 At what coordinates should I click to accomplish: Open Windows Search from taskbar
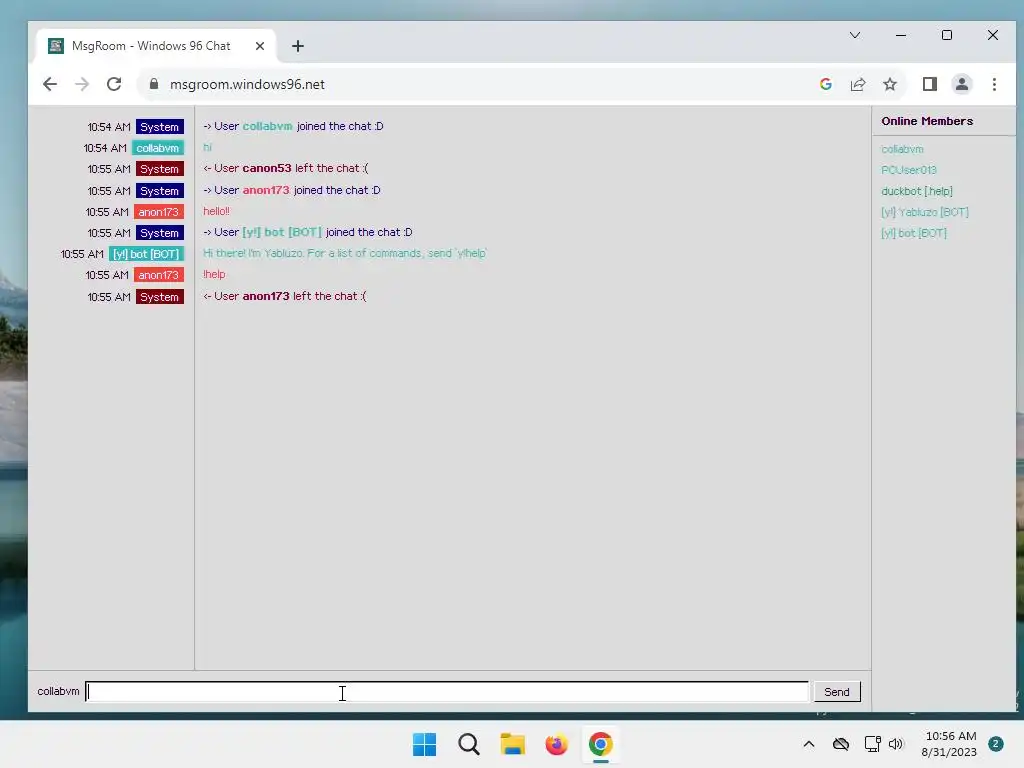point(468,744)
